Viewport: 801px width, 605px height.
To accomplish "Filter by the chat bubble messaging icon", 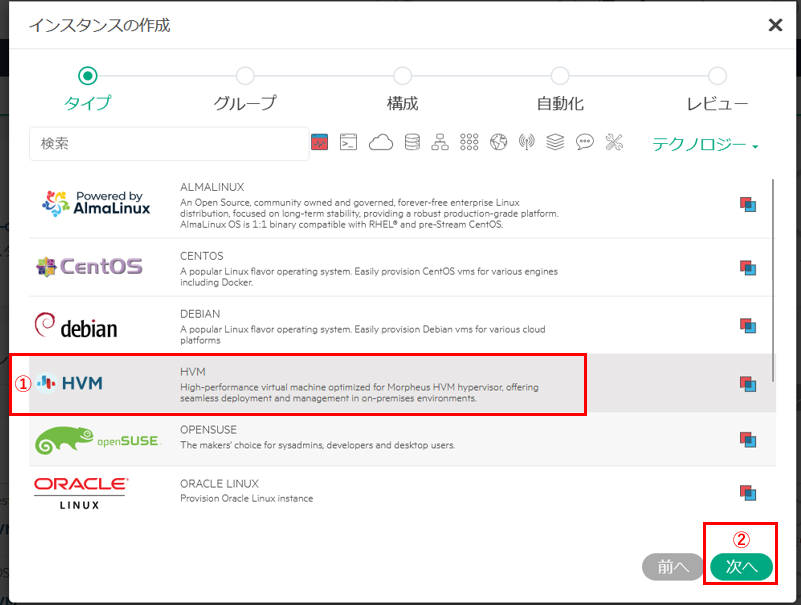I will coord(585,142).
